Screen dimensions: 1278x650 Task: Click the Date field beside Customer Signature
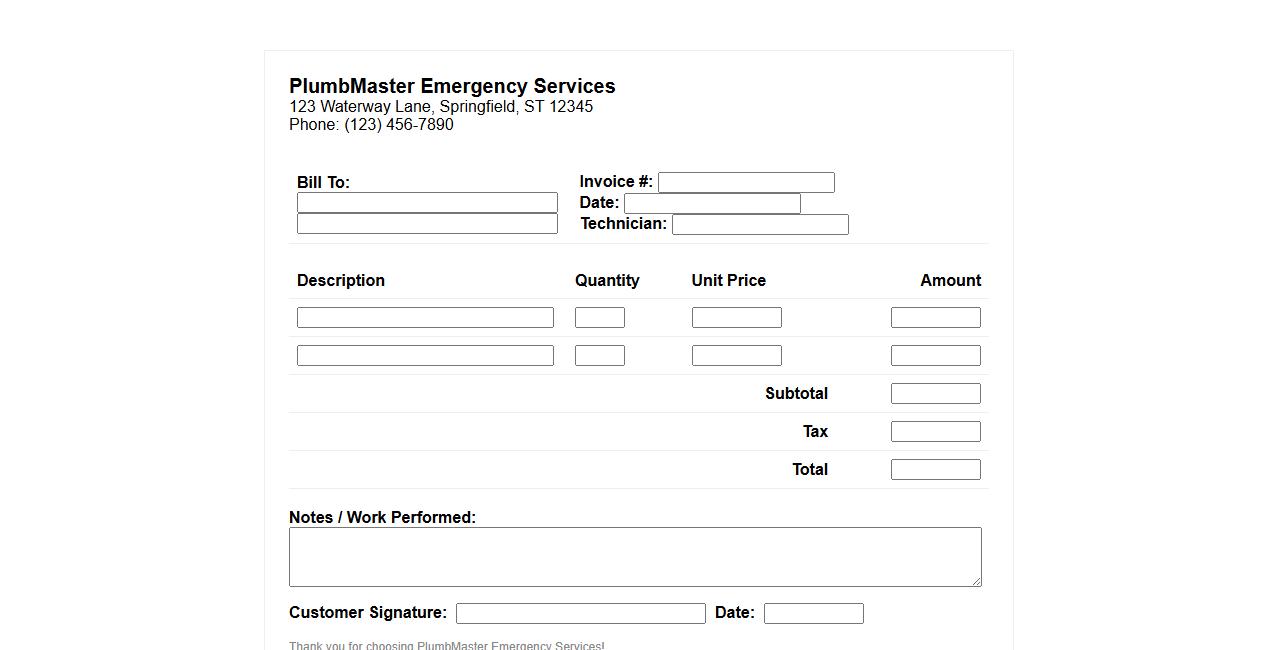click(814, 613)
